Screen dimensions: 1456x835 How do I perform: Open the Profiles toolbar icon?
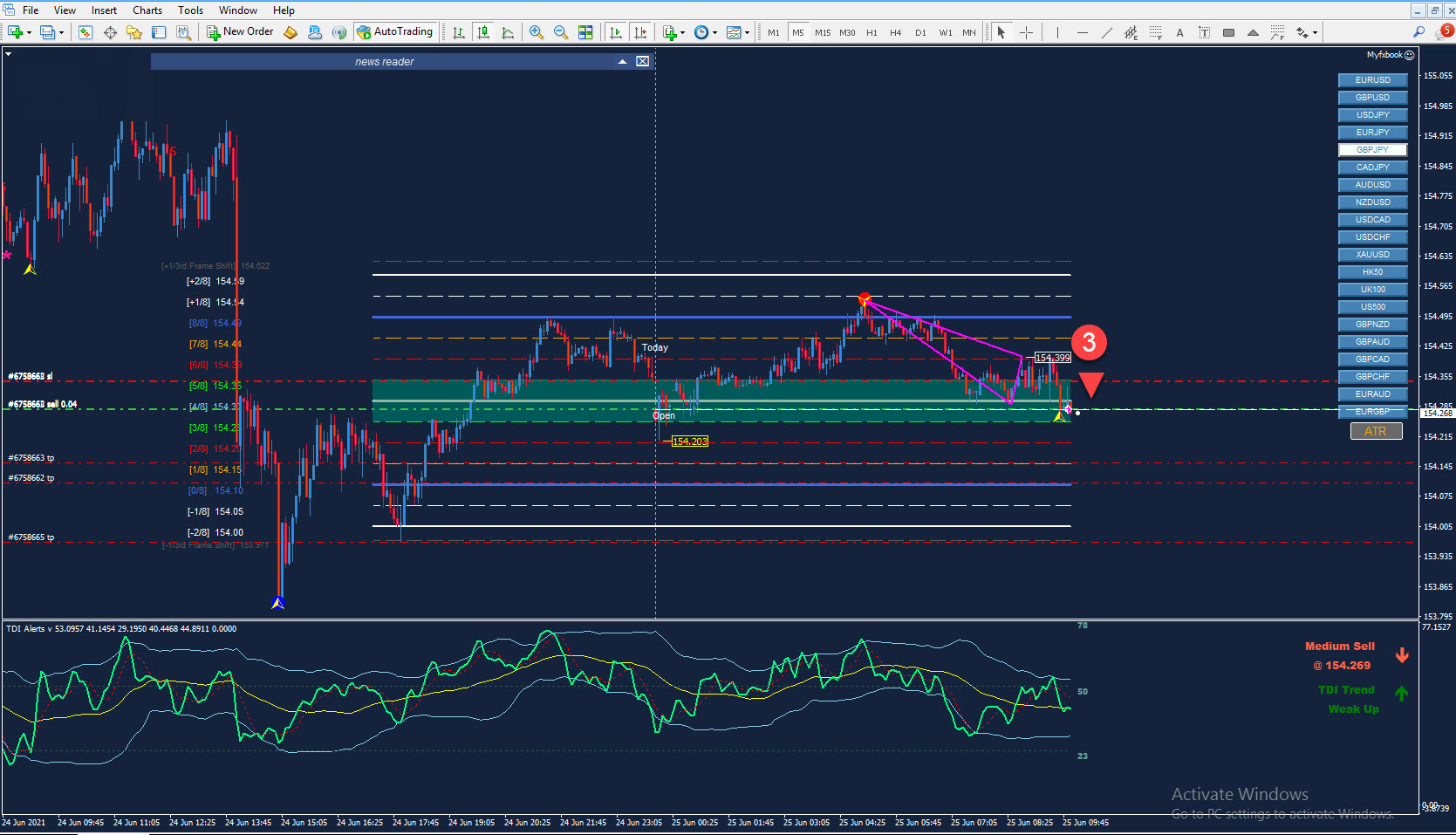[47, 32]
